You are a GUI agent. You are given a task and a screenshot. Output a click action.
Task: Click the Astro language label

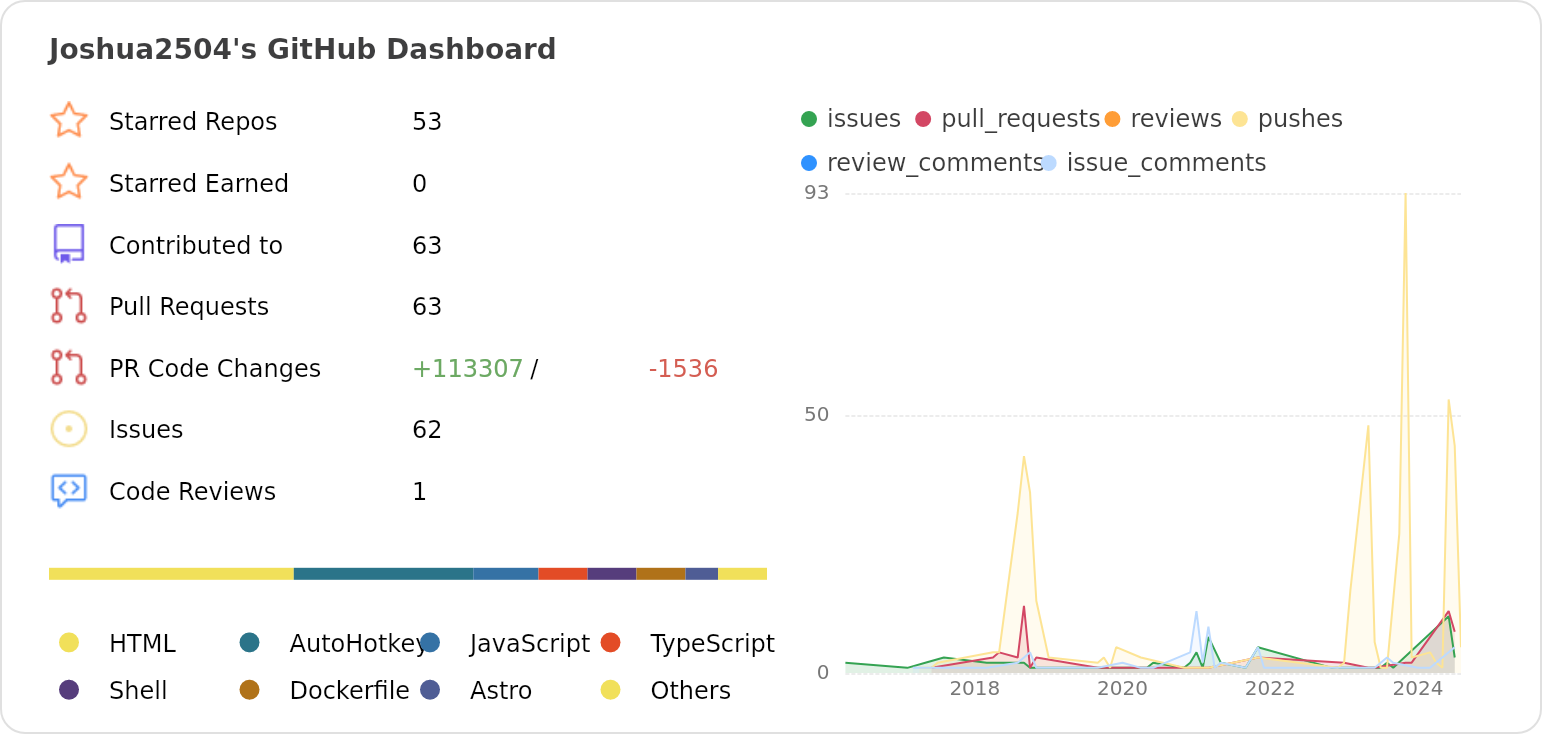[x=501, y=691]
